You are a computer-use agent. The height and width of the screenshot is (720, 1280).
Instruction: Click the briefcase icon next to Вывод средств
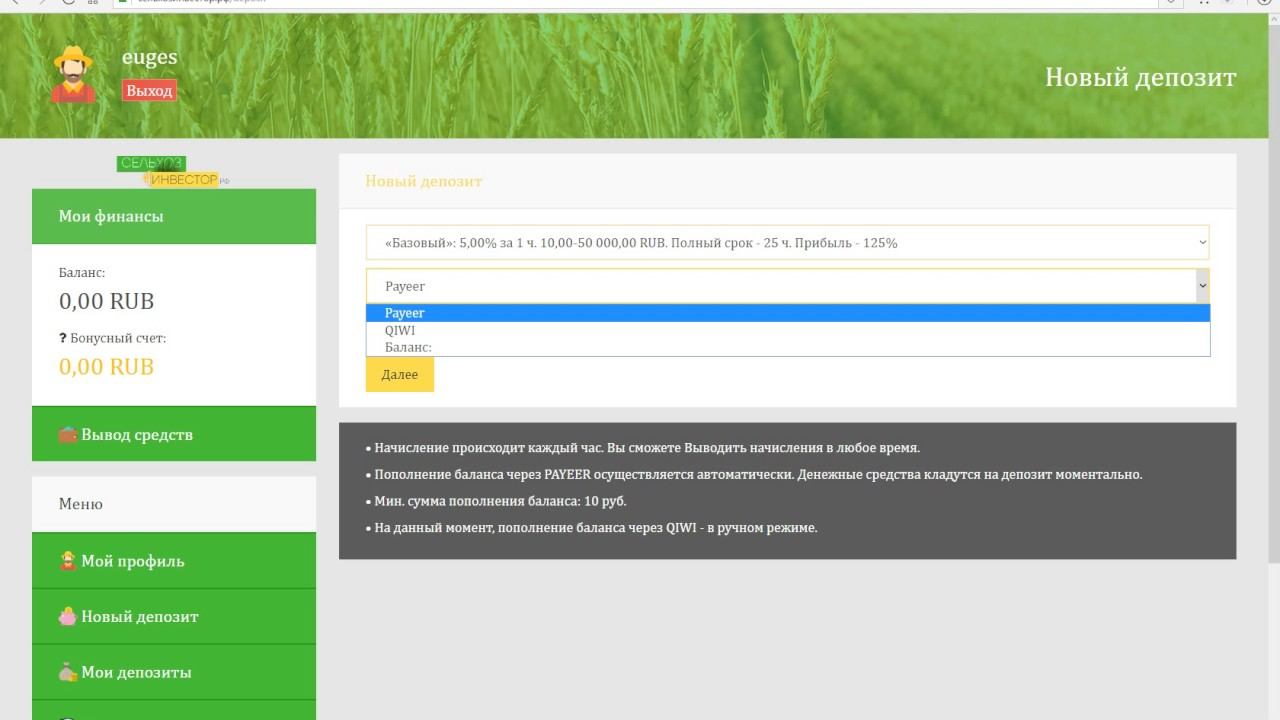coord(67,435)
